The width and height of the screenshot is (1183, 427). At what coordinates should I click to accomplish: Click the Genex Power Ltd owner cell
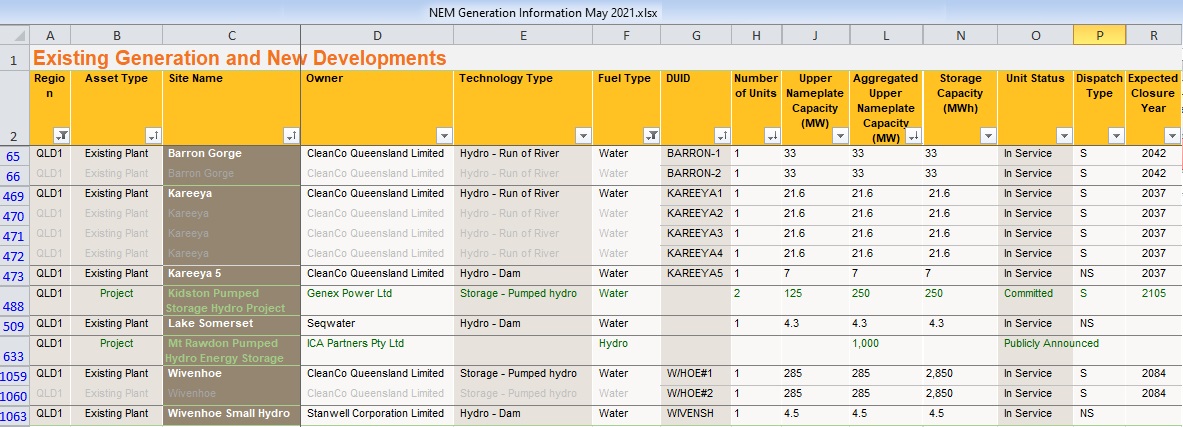377,300
